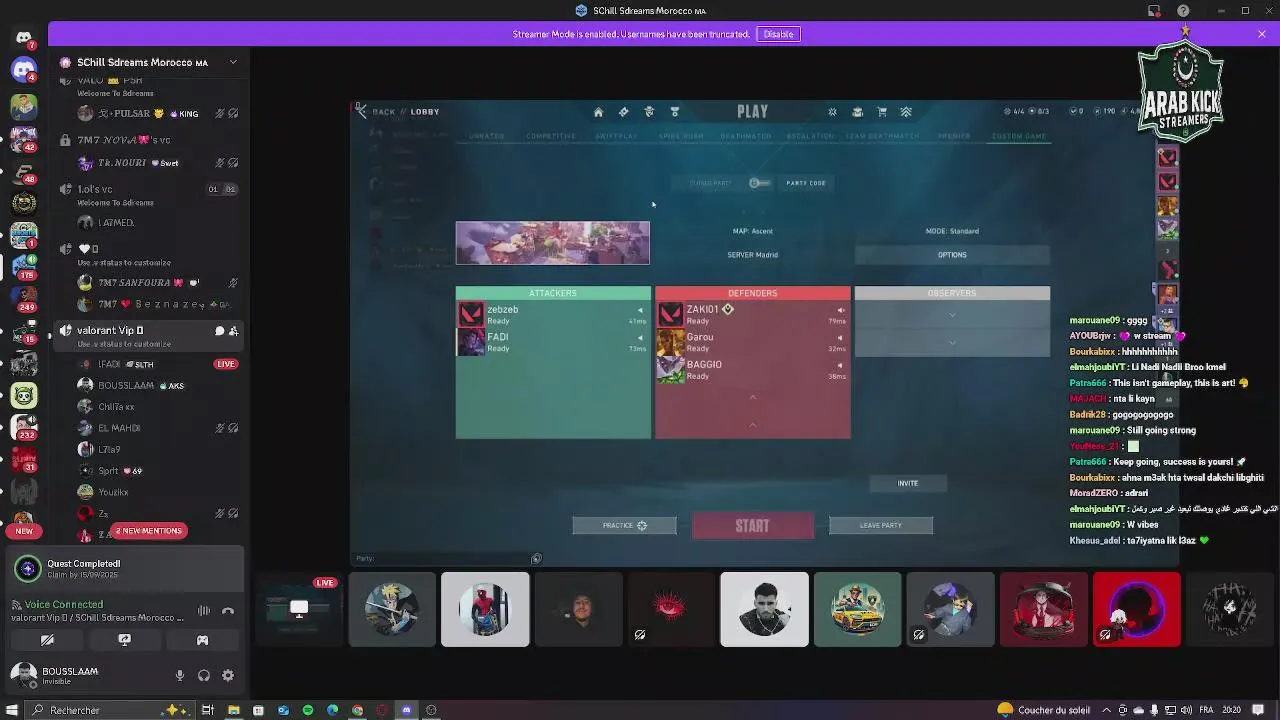Open Discord help question mark icon
1280x720 pixels.
pos(1184,11)
